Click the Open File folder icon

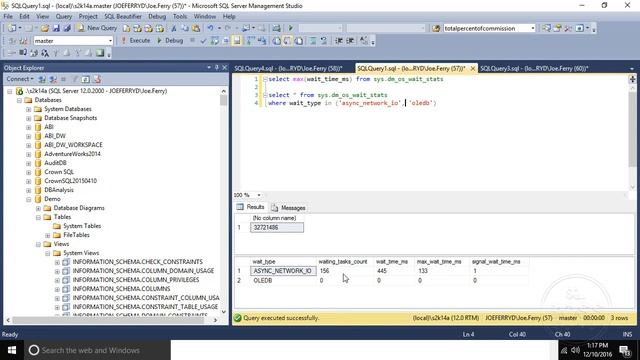click(x=44, y=28)
